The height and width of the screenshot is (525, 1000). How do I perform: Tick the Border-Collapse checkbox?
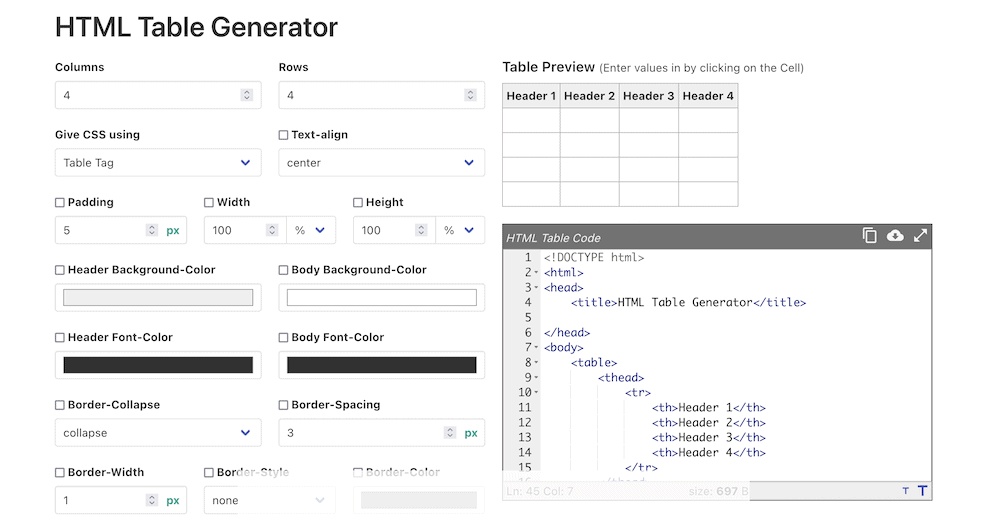click(x=60, y=406)
